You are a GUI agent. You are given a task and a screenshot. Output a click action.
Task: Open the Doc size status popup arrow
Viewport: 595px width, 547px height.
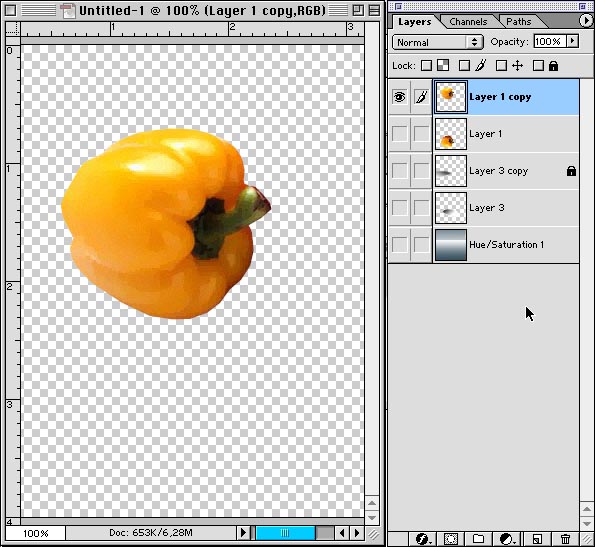point(243,533)
